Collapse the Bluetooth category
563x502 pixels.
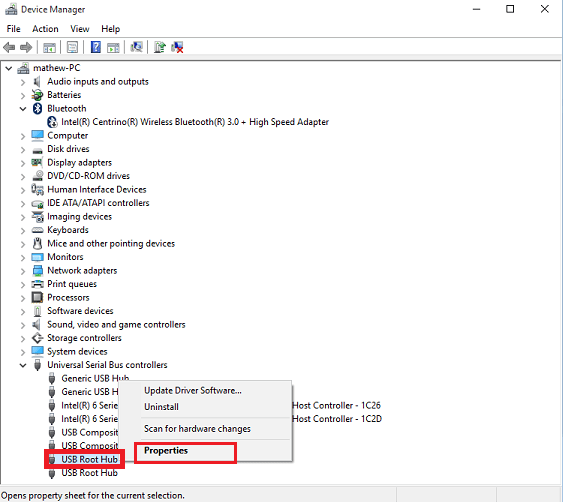click(x=23, y=108)
